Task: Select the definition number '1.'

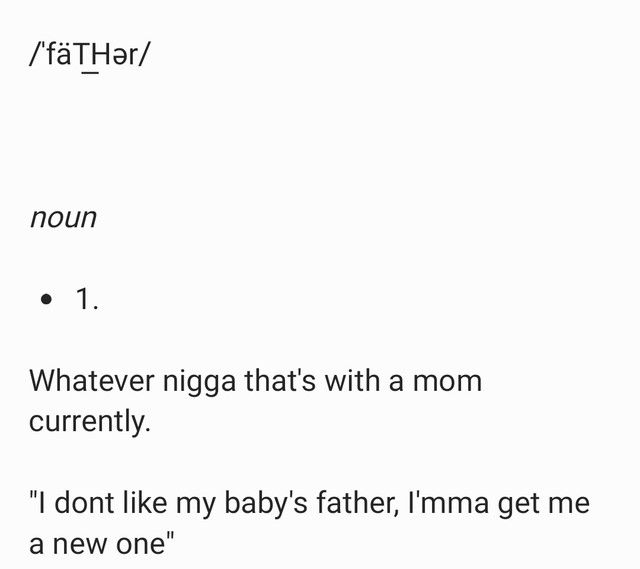Action: tap(87, 299)
